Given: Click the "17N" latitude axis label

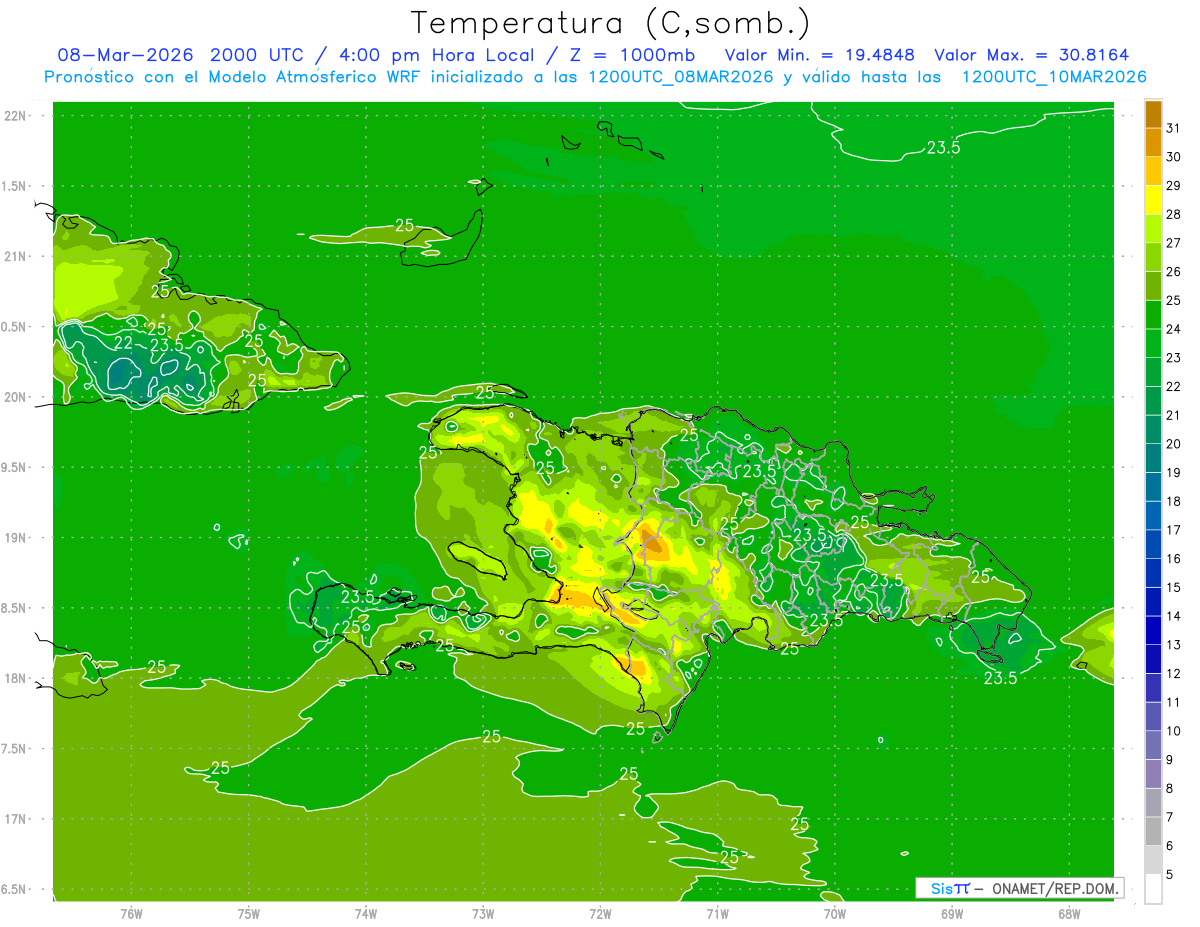Looking at the screenshot, I should [x=16, y=820].
